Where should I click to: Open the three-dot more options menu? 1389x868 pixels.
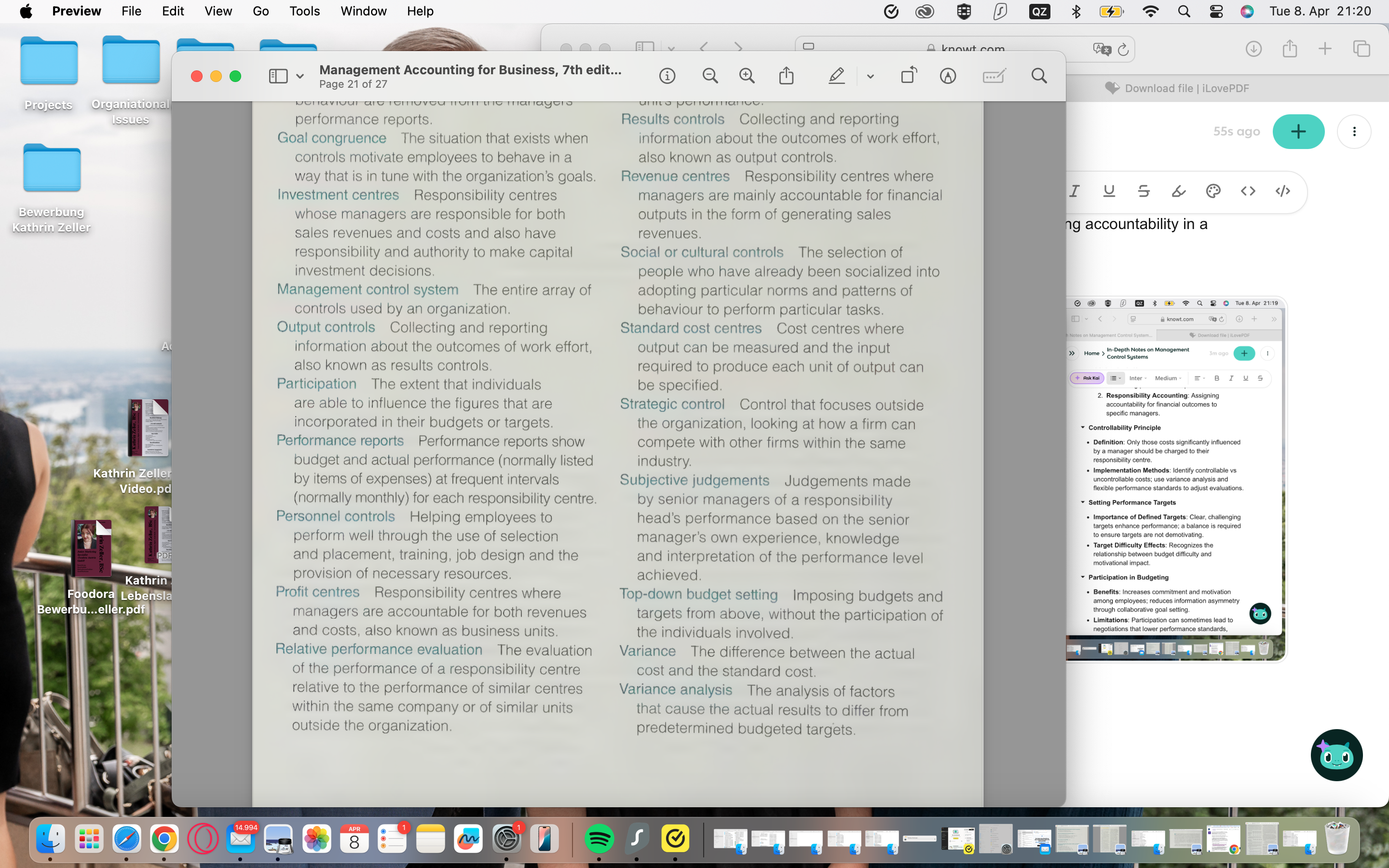[x=1354, y=132]
